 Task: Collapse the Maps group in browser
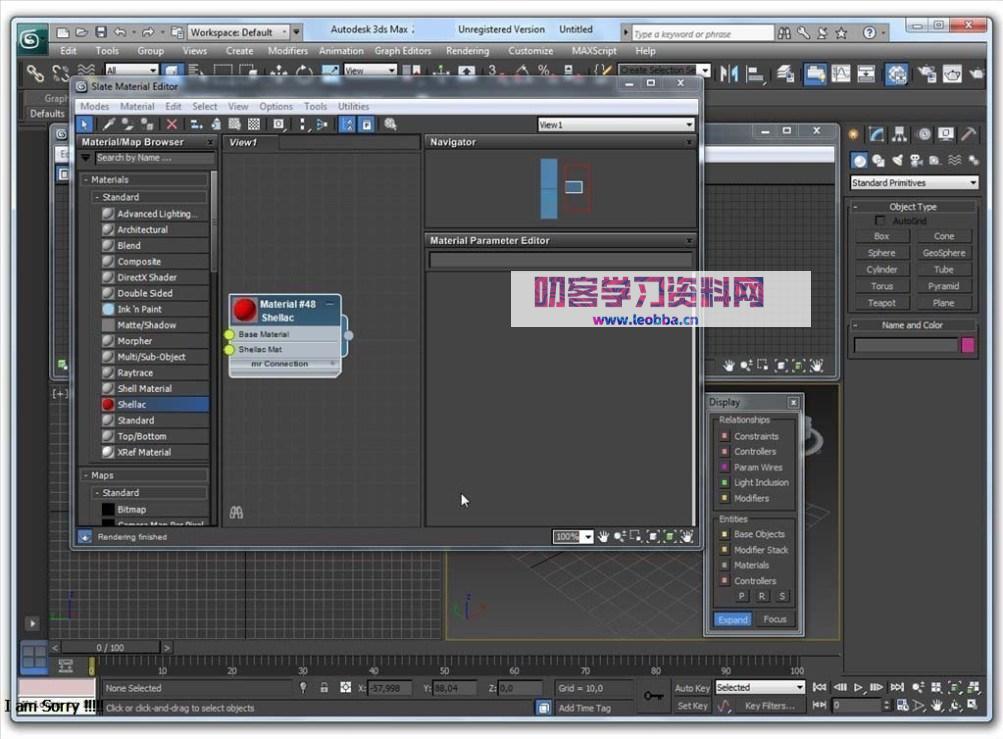[x=86, y=475]
